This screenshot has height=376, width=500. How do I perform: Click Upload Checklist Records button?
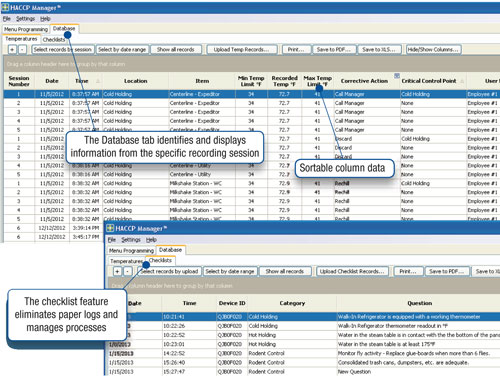click(x=352, y=271)
